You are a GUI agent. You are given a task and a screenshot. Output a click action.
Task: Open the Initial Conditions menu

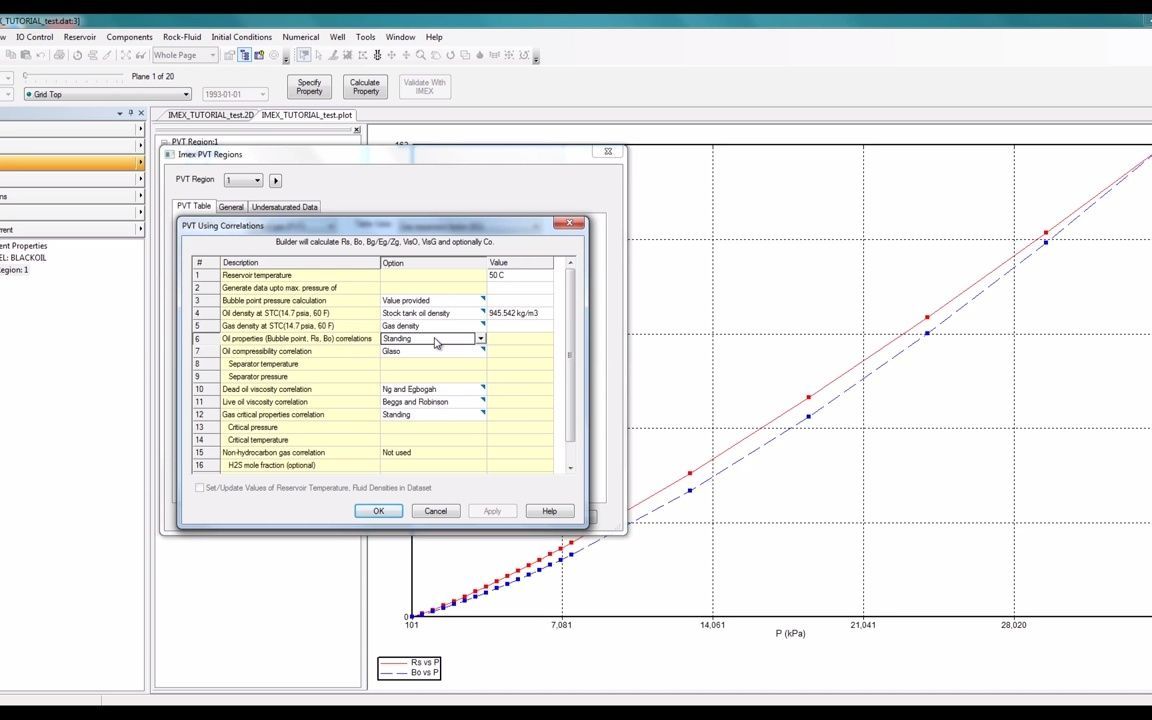[x=241, y=37]
